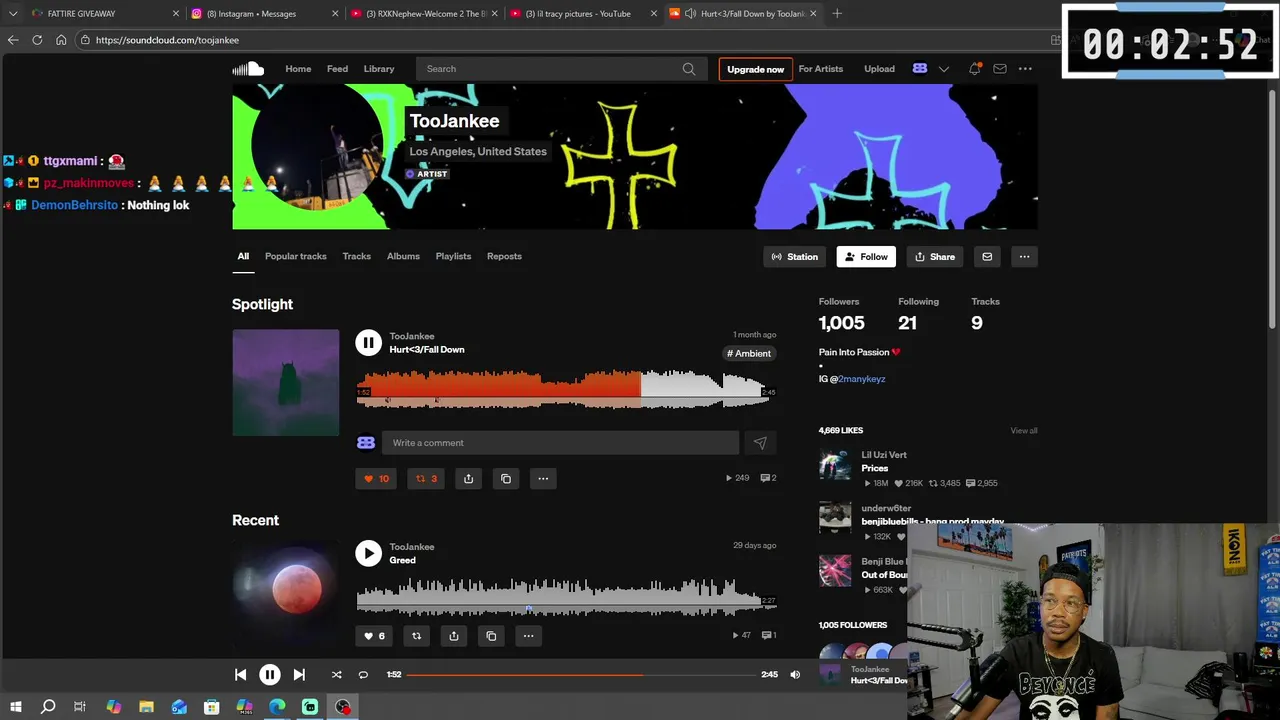The height and width of the screenshot is (720, 1280).
Task: Switch to the Popular tracks tab
Action: tap(295, 256)
